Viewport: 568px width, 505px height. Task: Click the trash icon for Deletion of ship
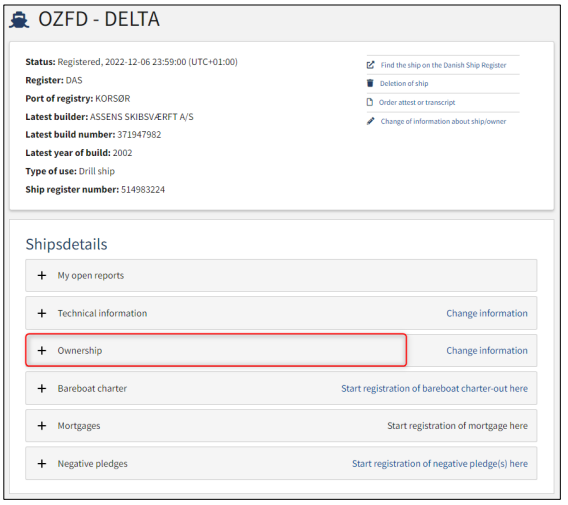coord(370,83)
